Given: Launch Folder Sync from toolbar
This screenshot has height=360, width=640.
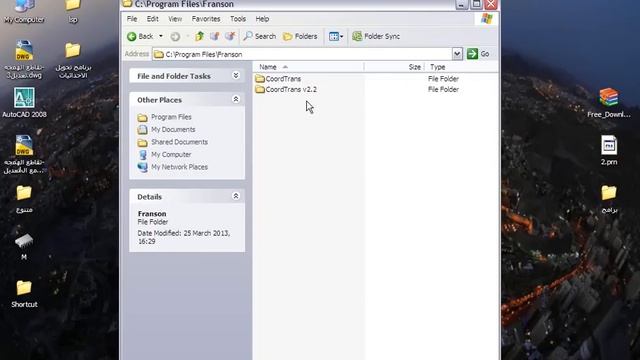Looking at the screenshot, I should point(376,36).
